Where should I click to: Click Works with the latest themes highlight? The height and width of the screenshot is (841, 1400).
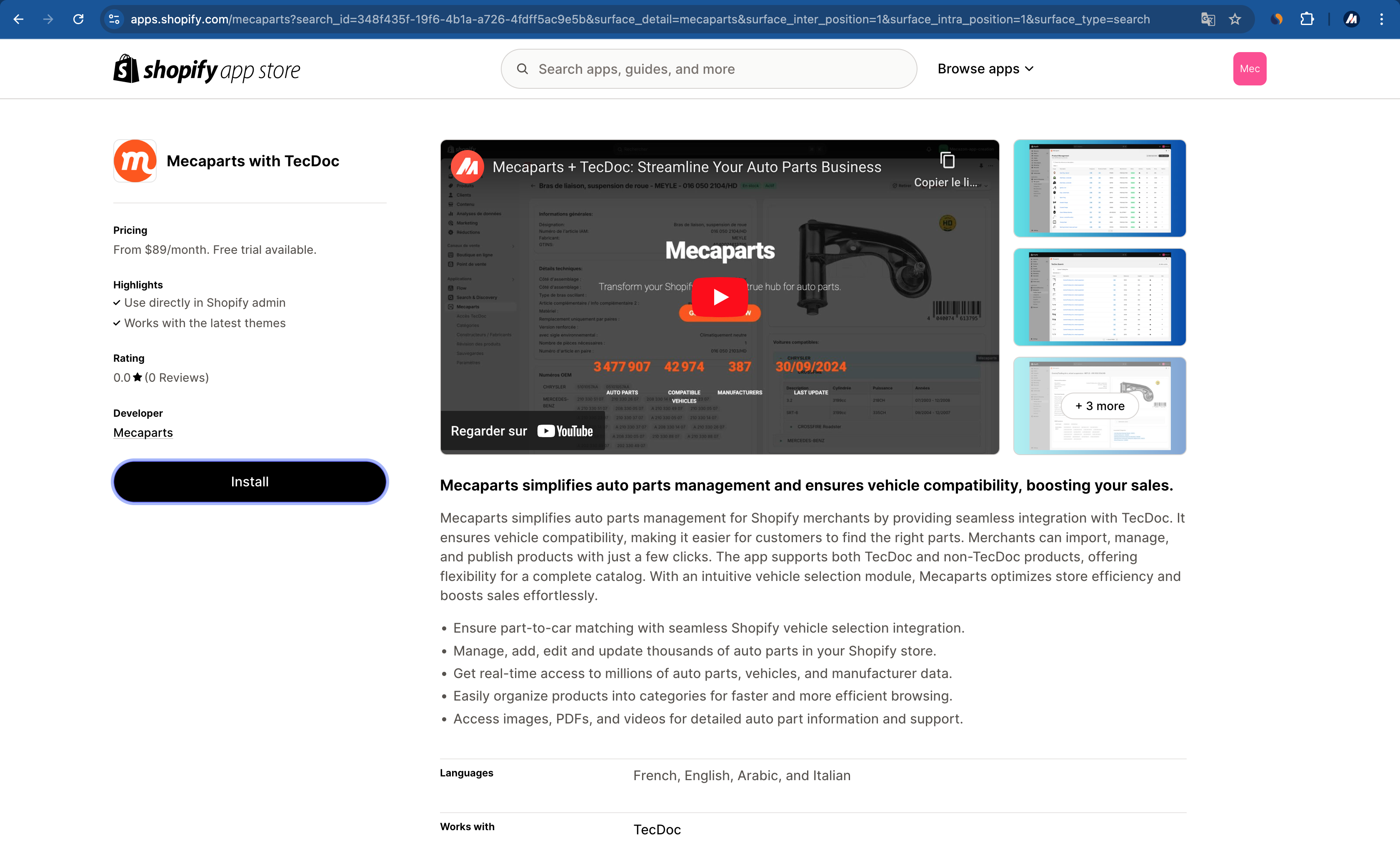[x=205, y=323]
